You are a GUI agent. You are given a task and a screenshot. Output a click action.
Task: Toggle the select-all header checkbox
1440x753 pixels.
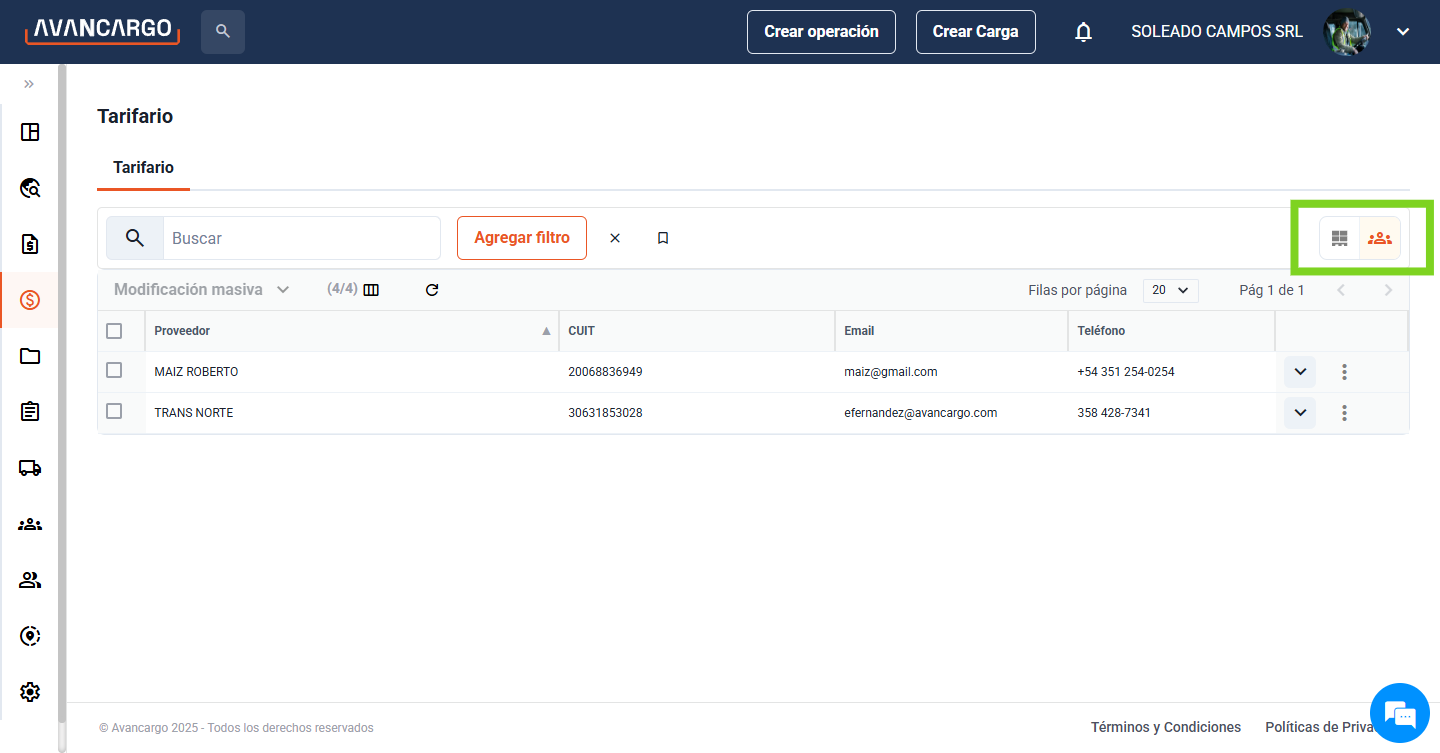click(114, 331)
